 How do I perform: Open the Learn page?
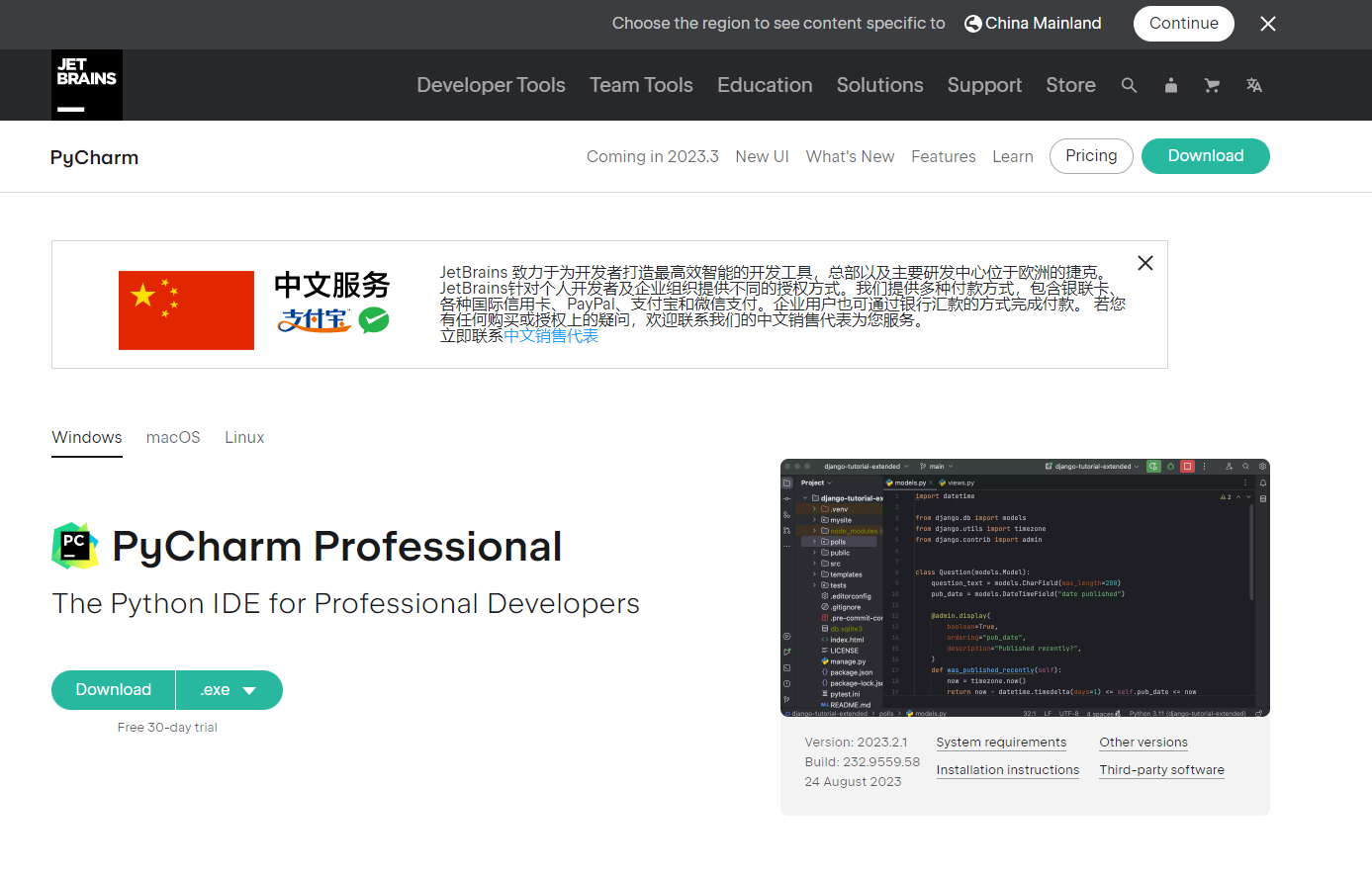(1013, 156)
